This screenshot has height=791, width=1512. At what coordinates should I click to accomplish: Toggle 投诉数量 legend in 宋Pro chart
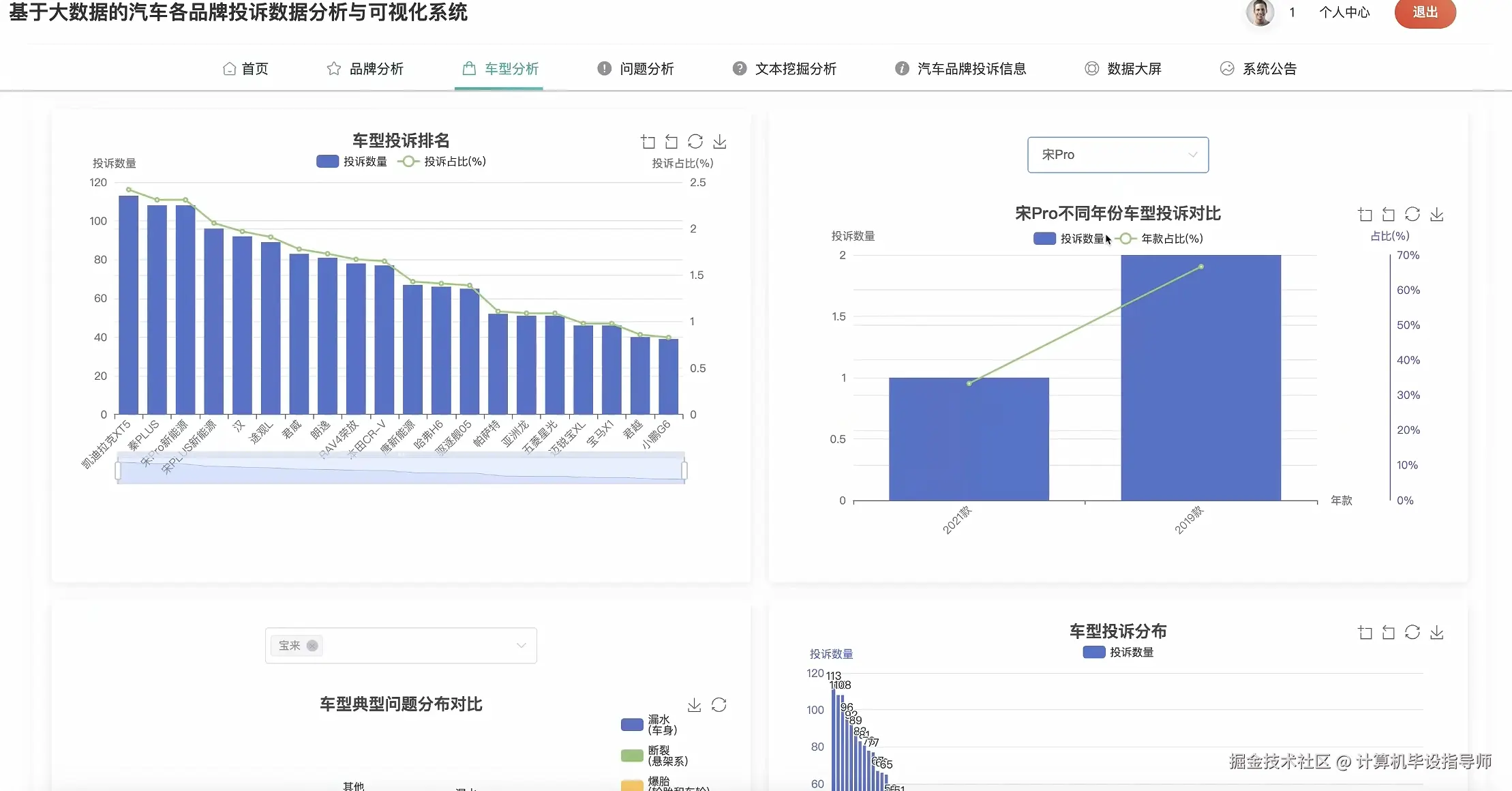pyautogui.click(x=1069, y=239)
